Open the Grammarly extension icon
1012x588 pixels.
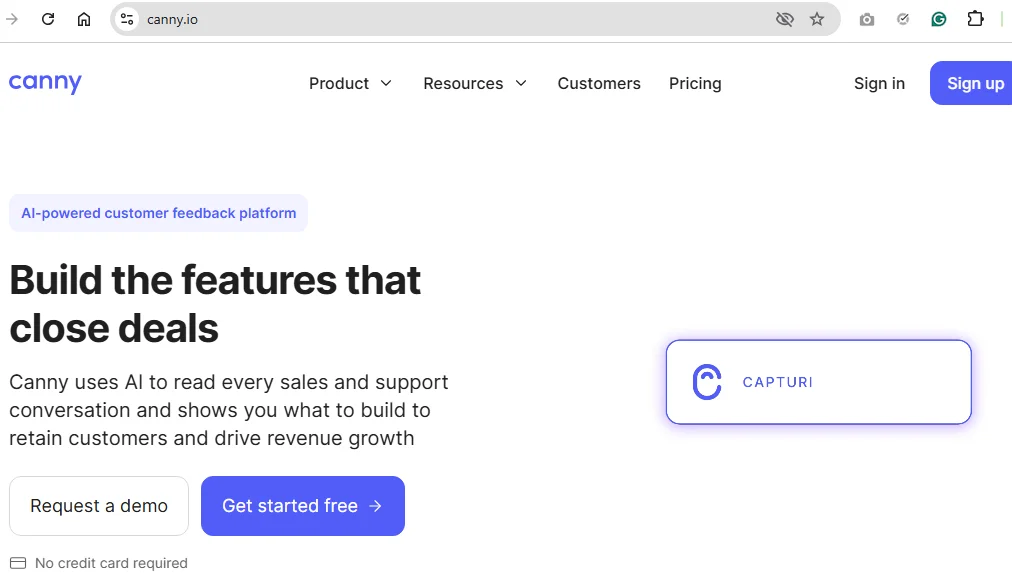pyautogui.click(x=938, y=19)
